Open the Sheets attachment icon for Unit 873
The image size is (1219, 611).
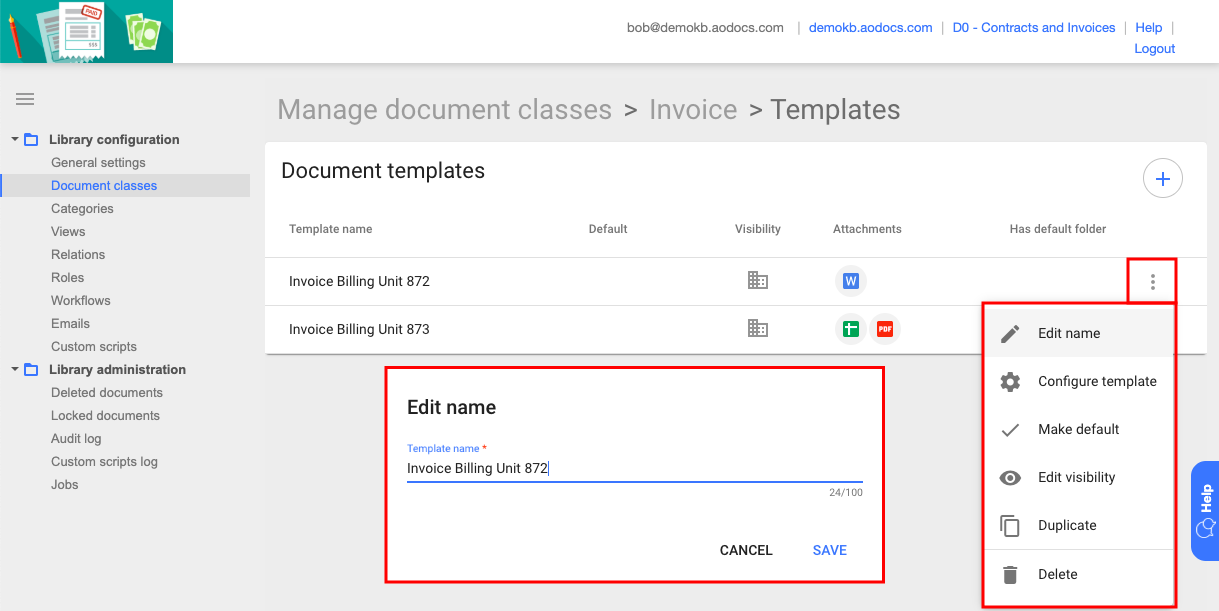(x=850, y=328)
